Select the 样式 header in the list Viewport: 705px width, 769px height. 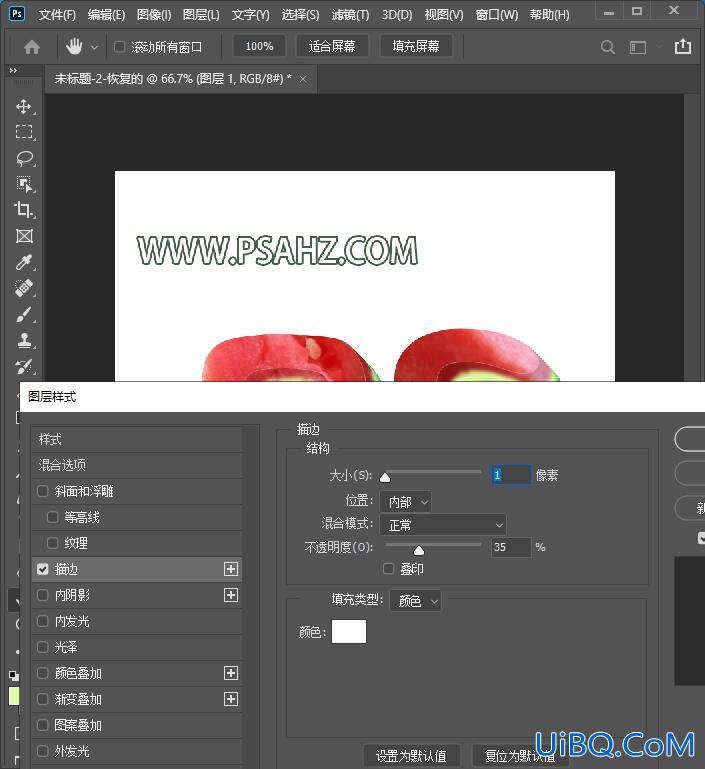click(x=137, y=439)
